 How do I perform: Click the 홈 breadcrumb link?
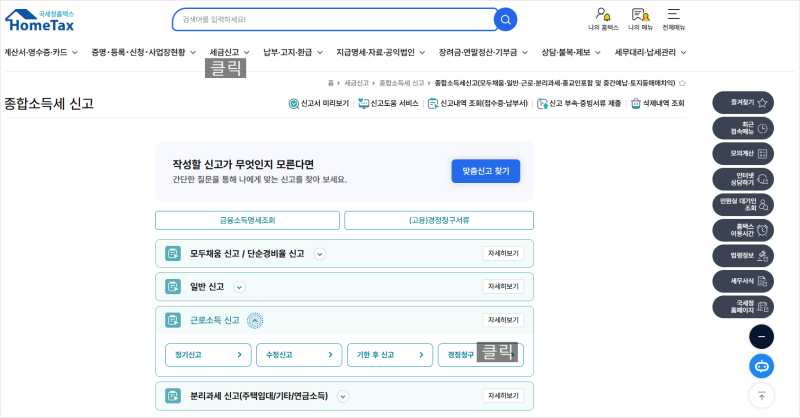pyautogui.click(x=331, y=83)
